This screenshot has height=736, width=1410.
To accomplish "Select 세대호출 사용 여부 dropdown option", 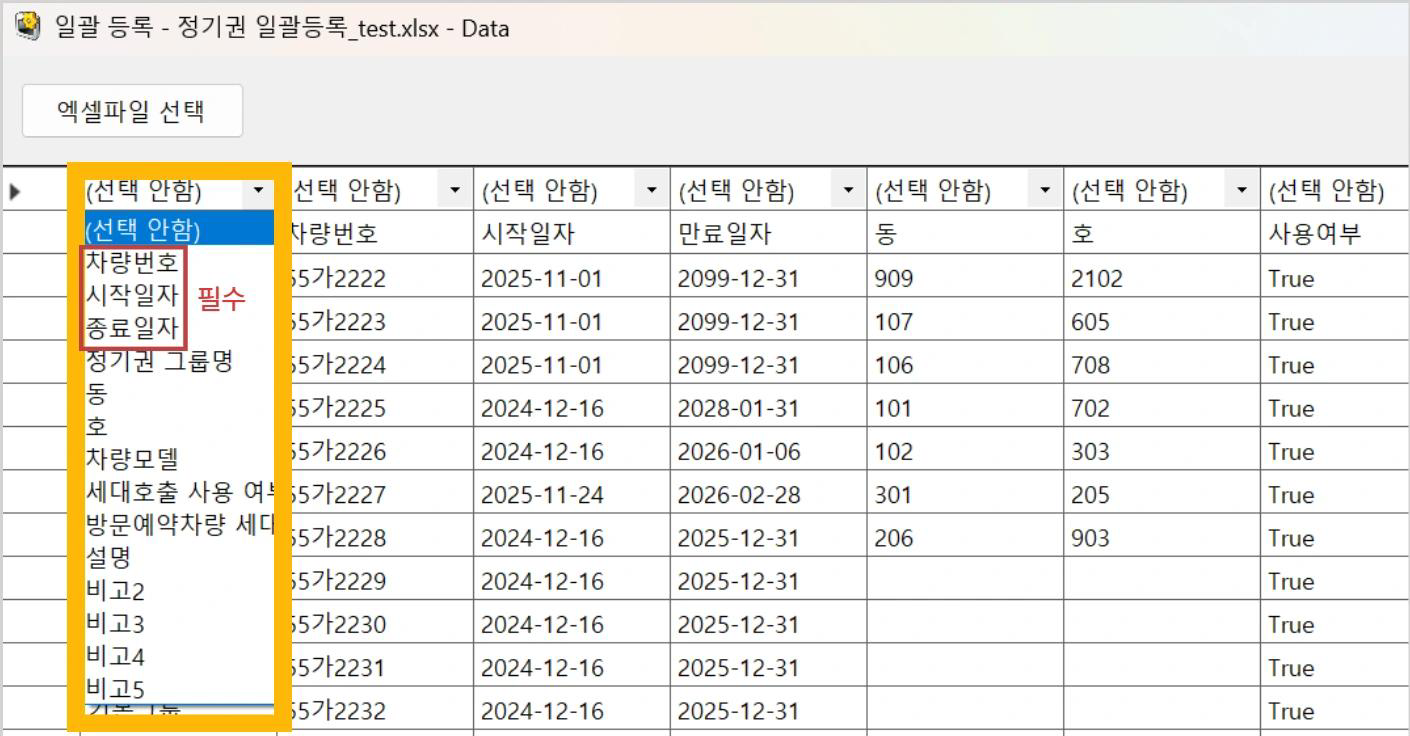I will pos(178,492).
